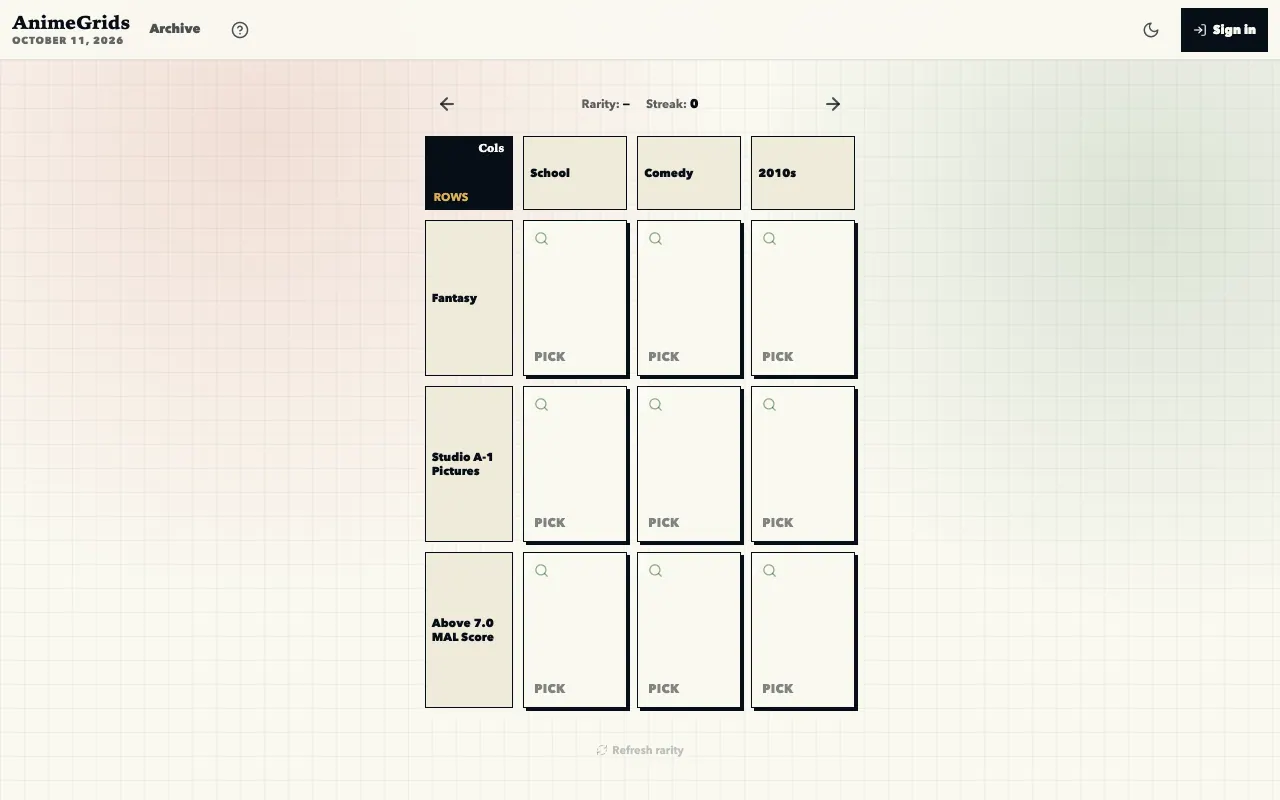
Task: Click the Streak counter text
Action: click(672, 104)
